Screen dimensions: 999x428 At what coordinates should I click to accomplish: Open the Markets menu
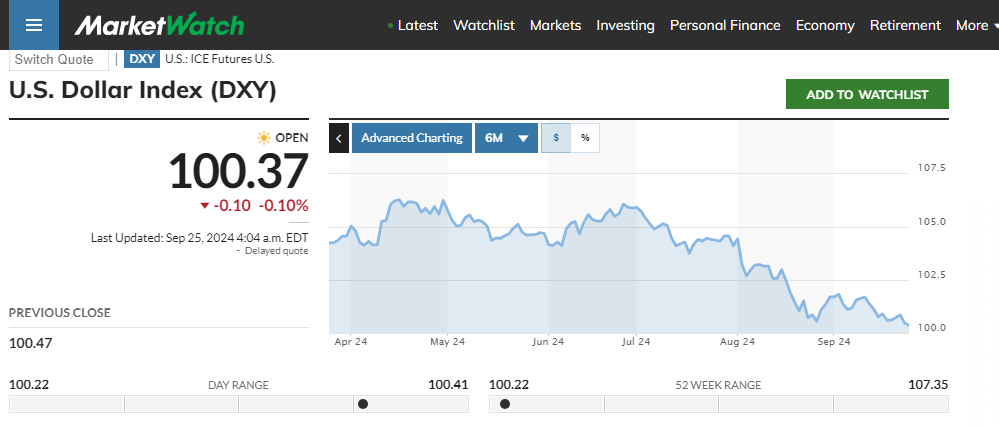click(555, 25)
